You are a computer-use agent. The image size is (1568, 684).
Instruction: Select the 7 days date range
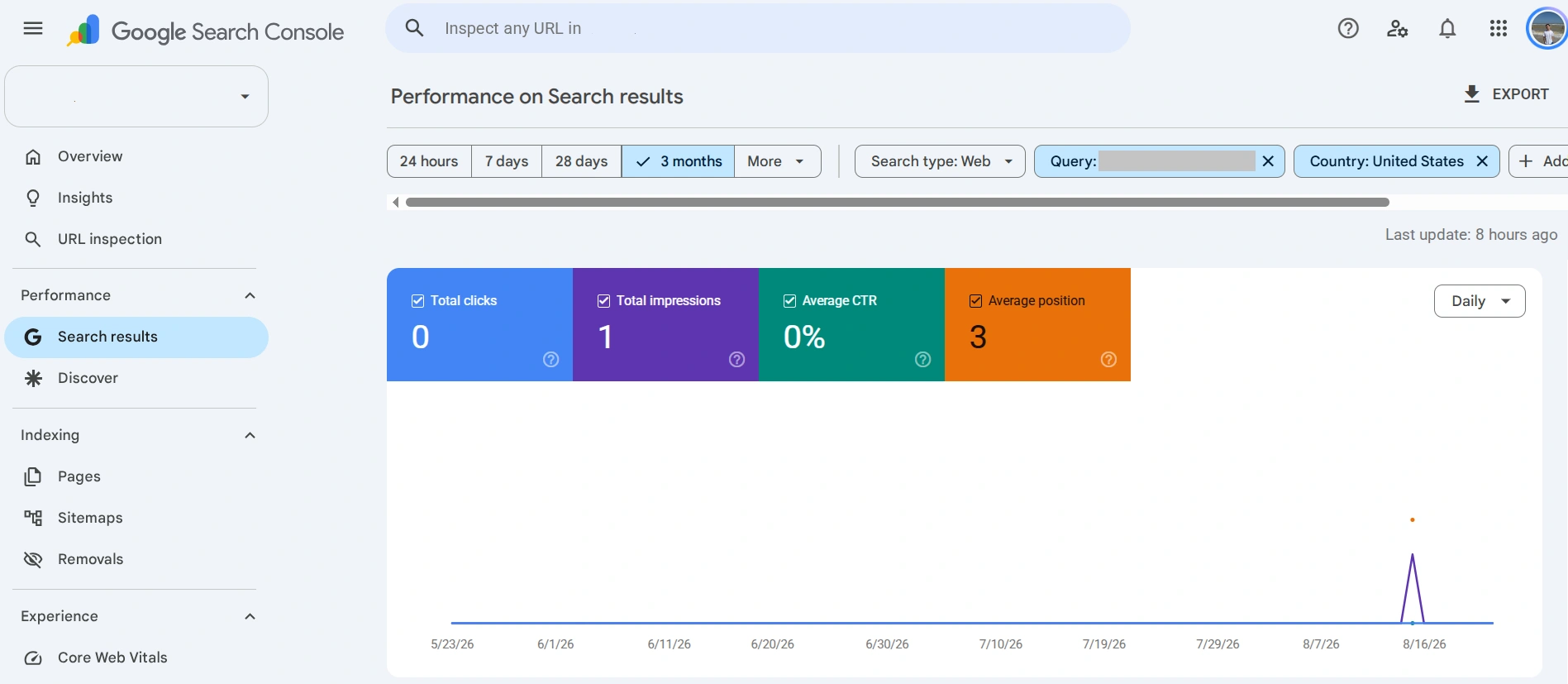[507, 161]
